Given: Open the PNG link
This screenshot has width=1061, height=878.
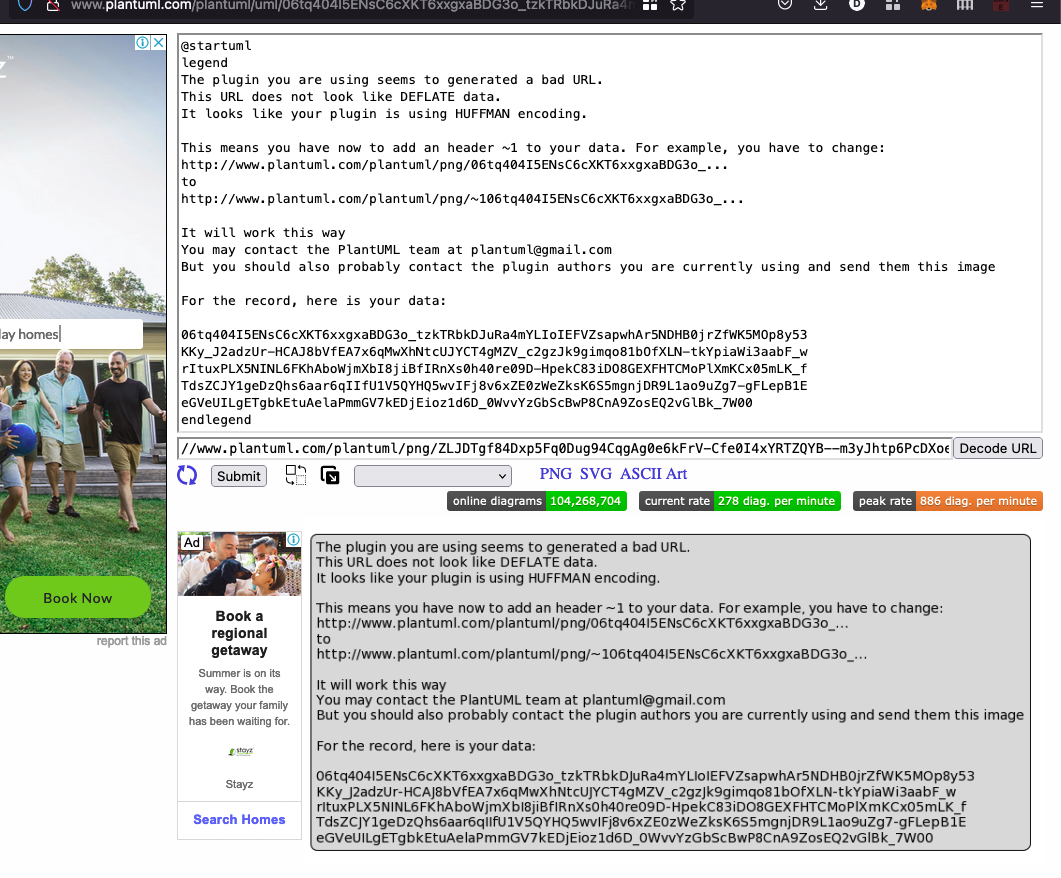Looking at the screenshot, I should (556, 473).
